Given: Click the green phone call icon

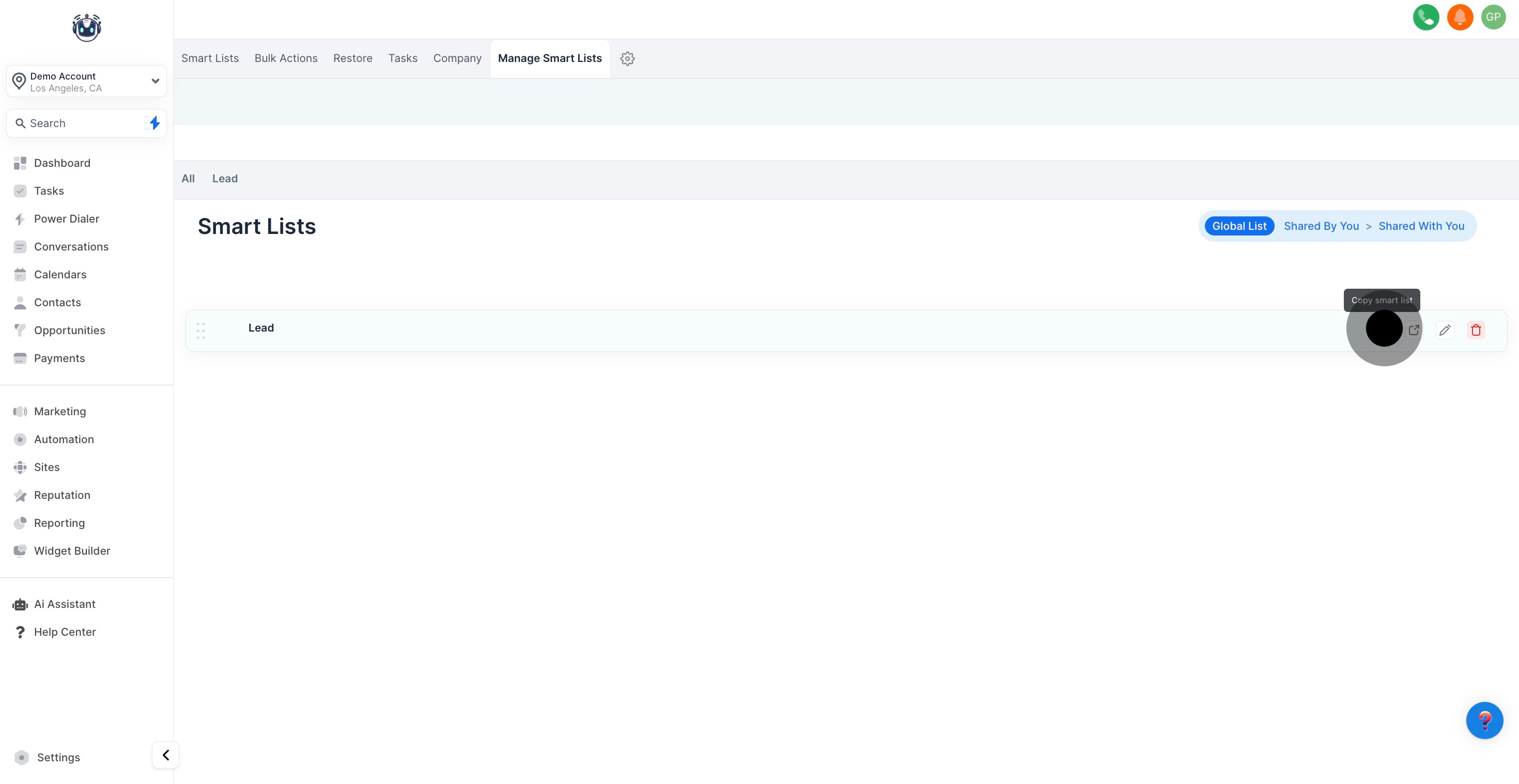Looking at the screenshot, I should (x=1425, y=17).
